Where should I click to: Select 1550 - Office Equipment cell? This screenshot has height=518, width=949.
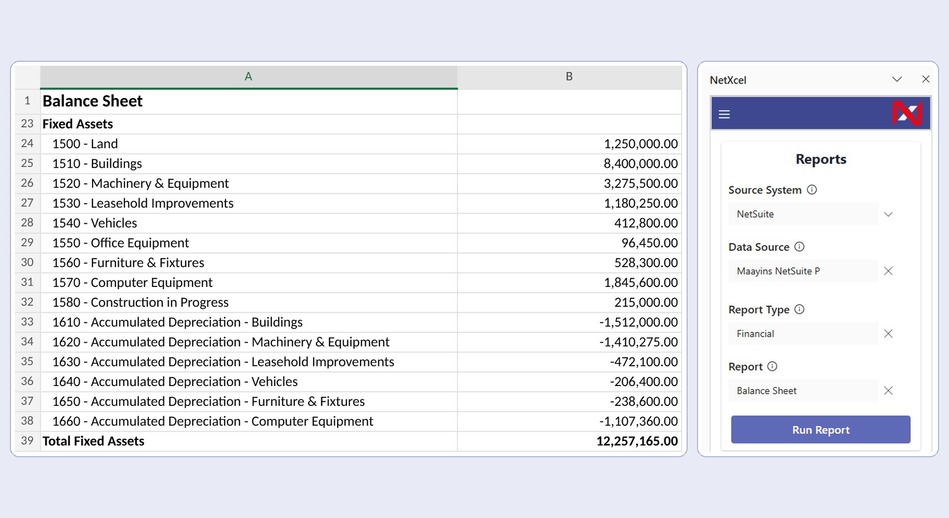[249, 243]
